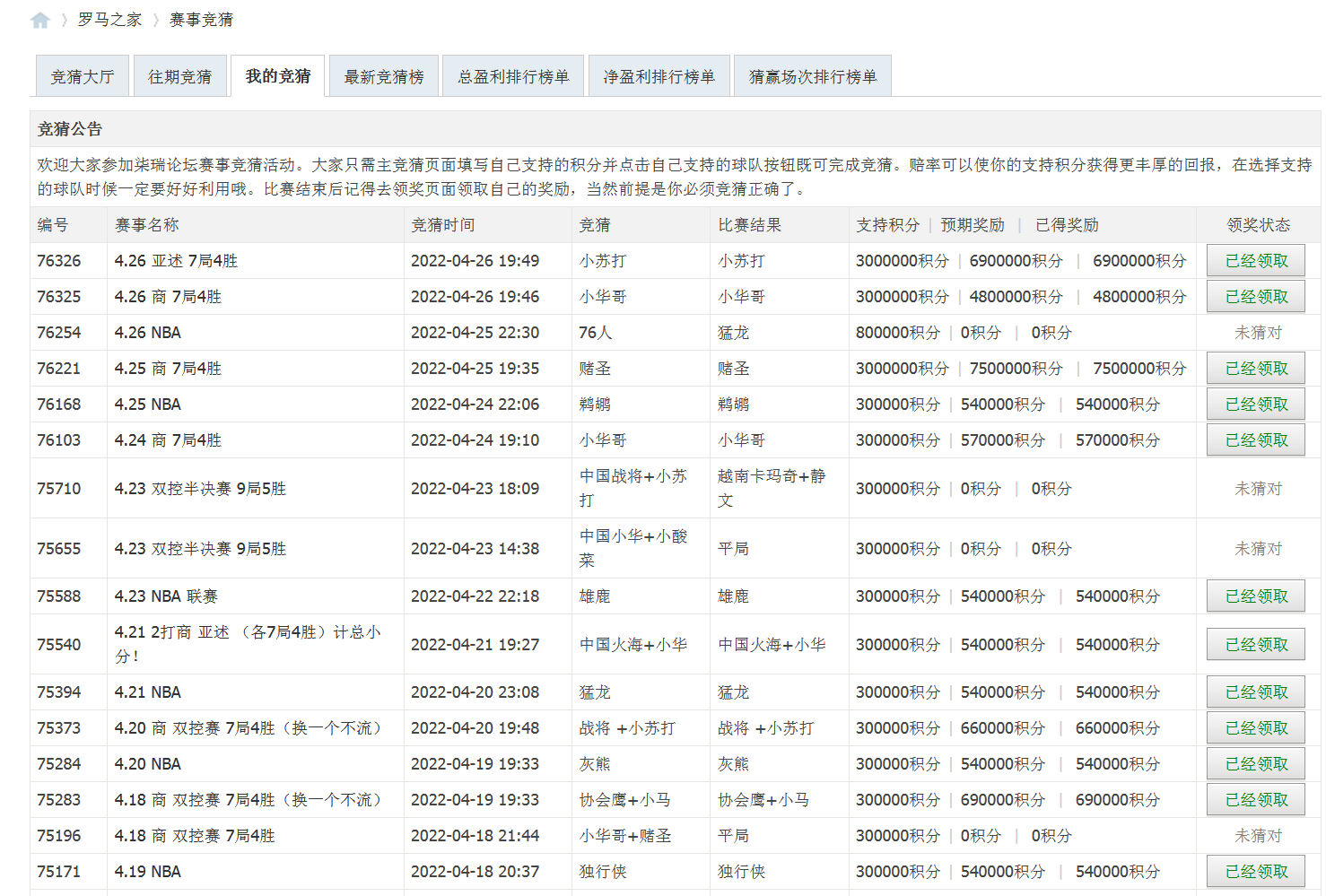This screenshot has height=896, width=1326.
Task: Select the 我的竞猜 tab
Action: tap(278, 76)
